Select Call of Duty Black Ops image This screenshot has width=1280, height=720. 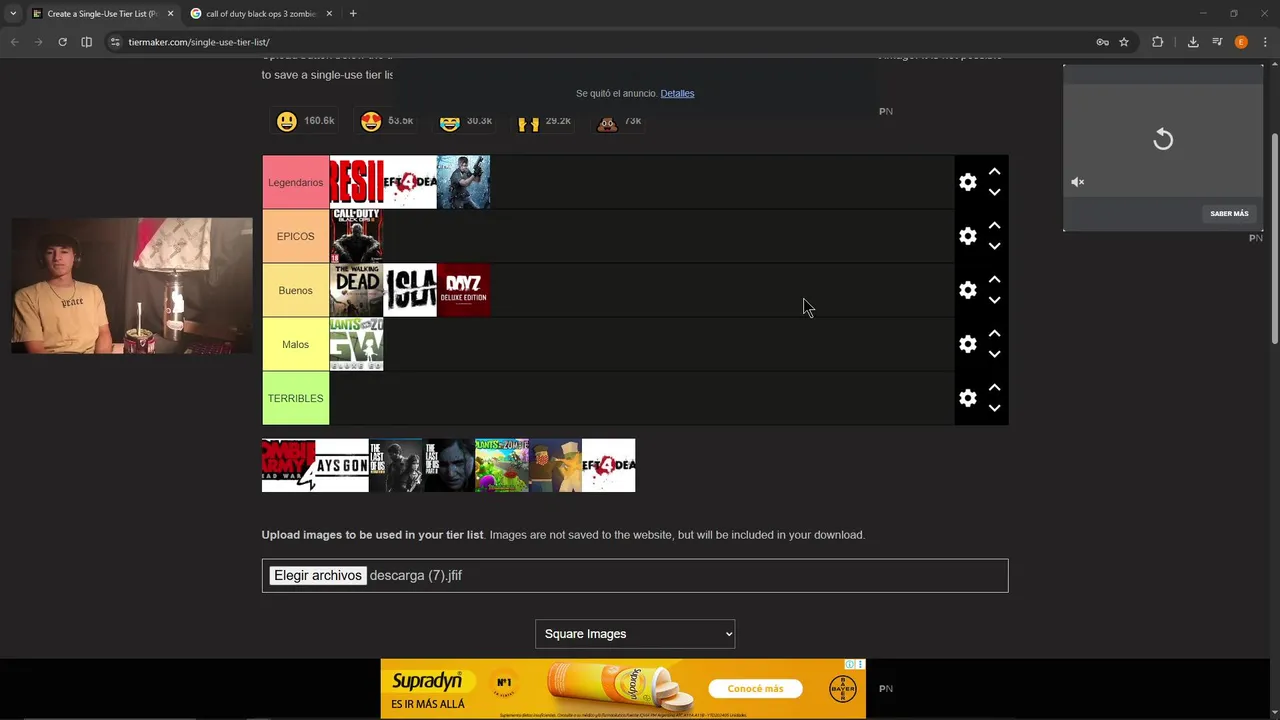point(356,236)
